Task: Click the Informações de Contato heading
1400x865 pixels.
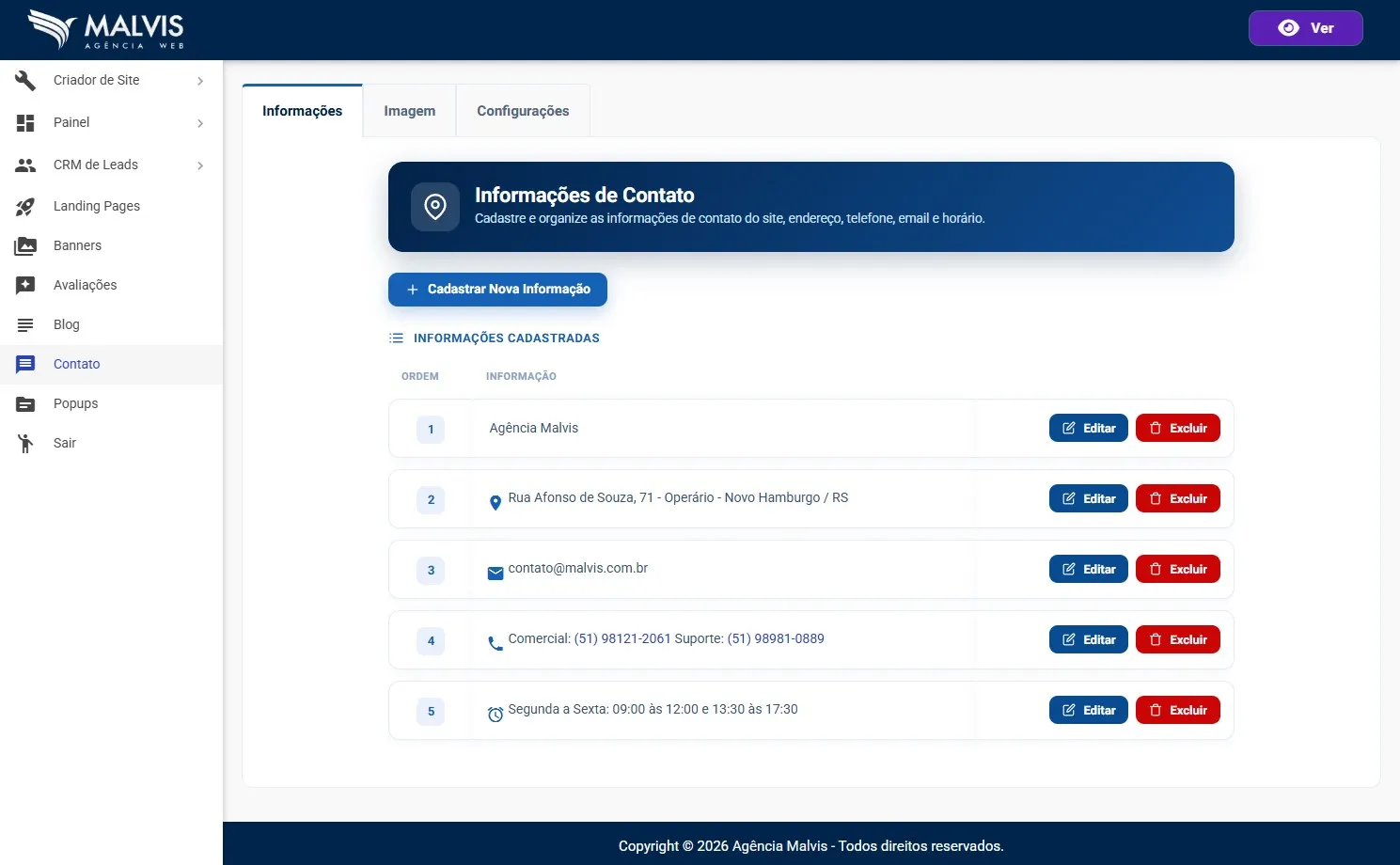Action: pyautogui.click(x=584, y=195)
